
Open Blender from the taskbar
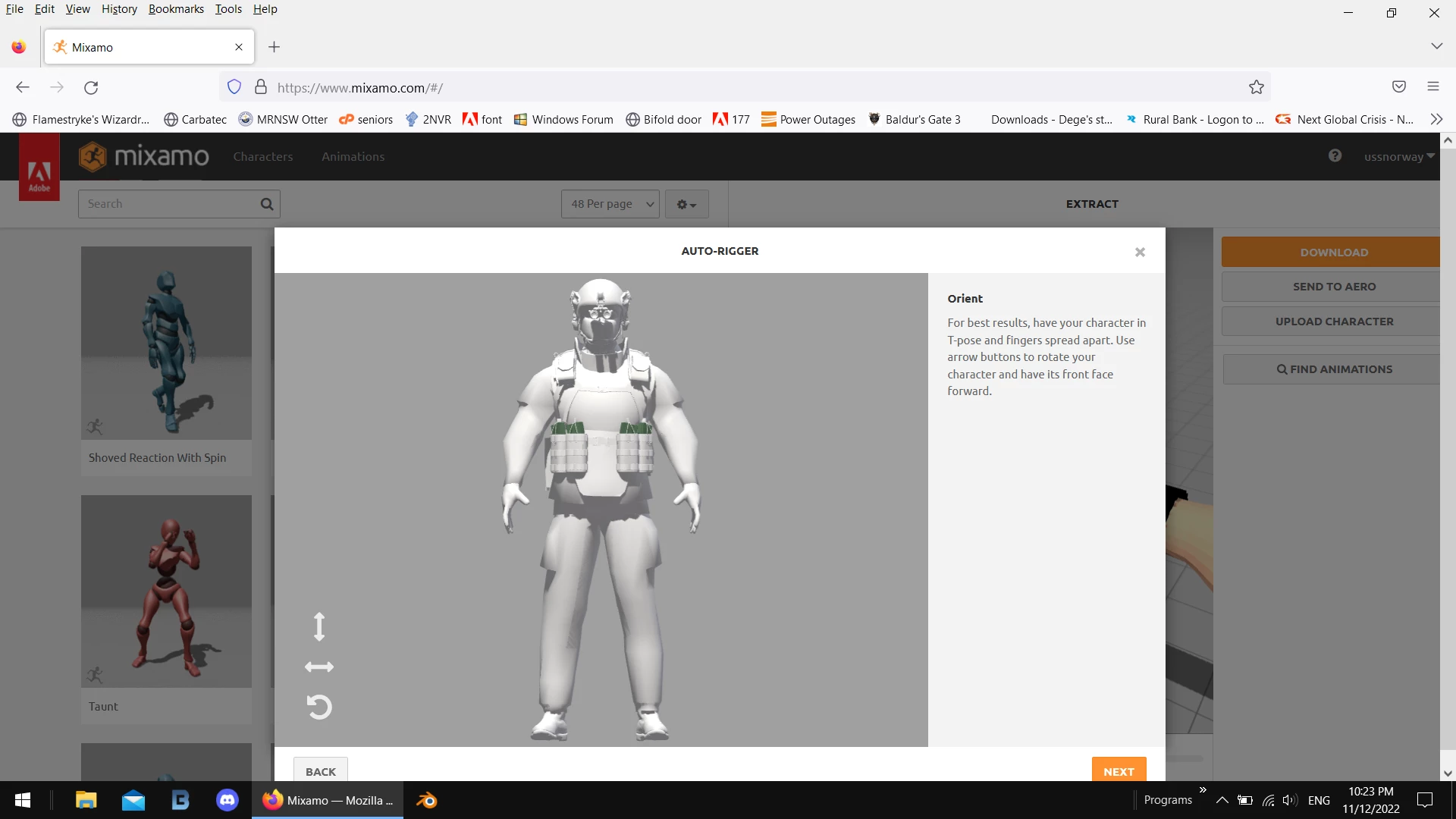pyautogui.click(x=427, y=800)
